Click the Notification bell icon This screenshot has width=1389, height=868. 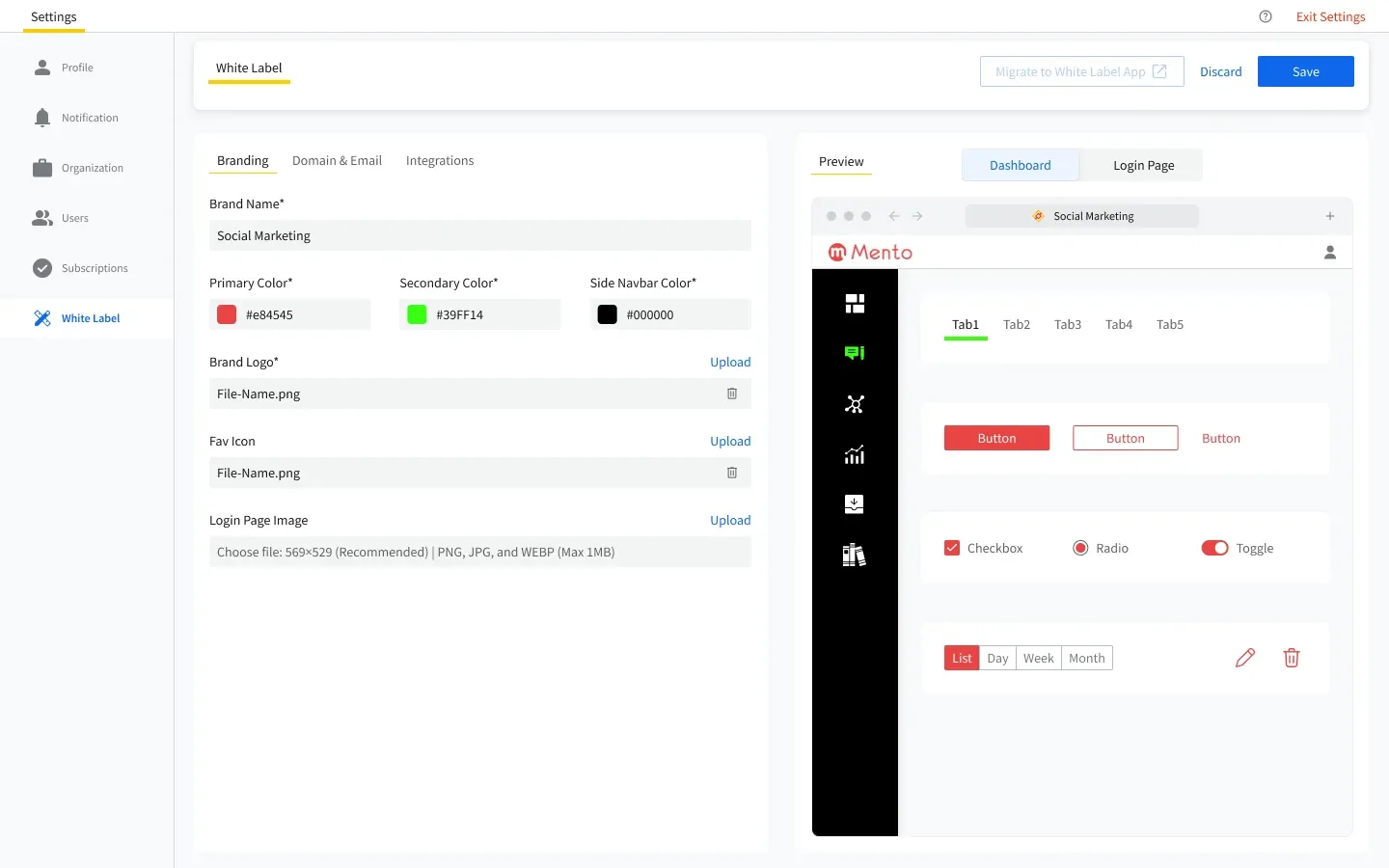coord(42,118)
